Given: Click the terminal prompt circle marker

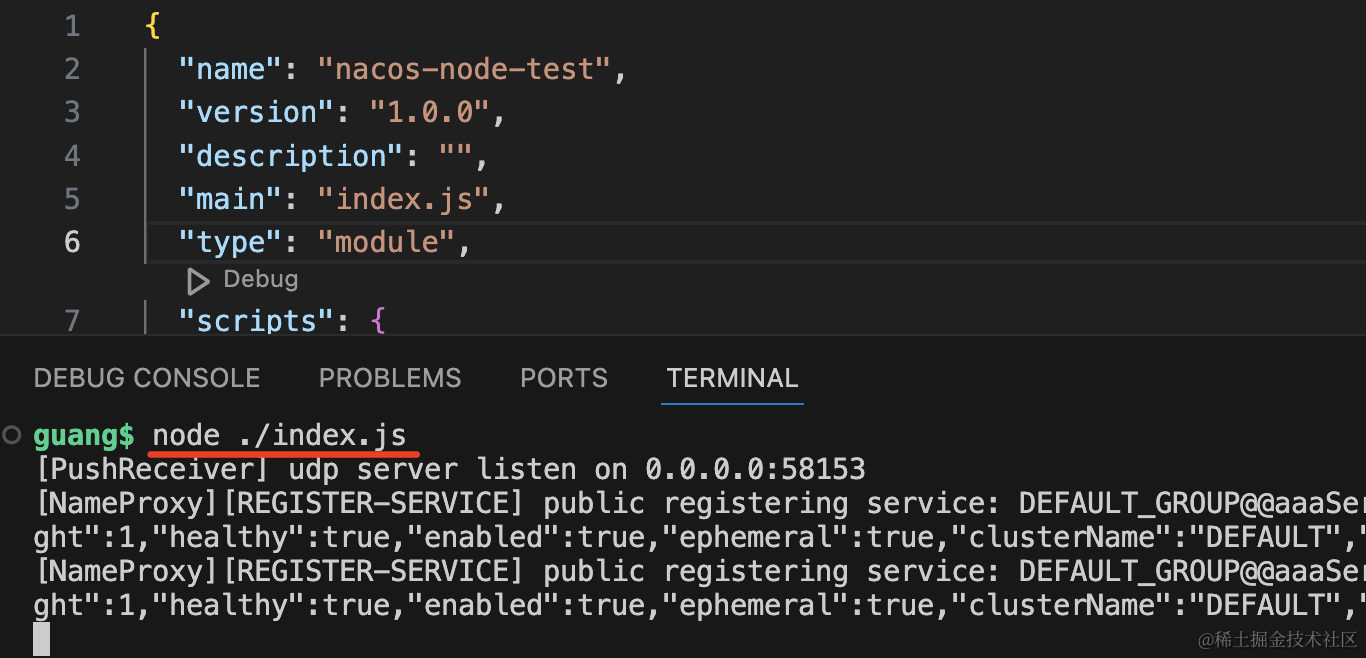Looking at the screenshot, I should [12, 435].
